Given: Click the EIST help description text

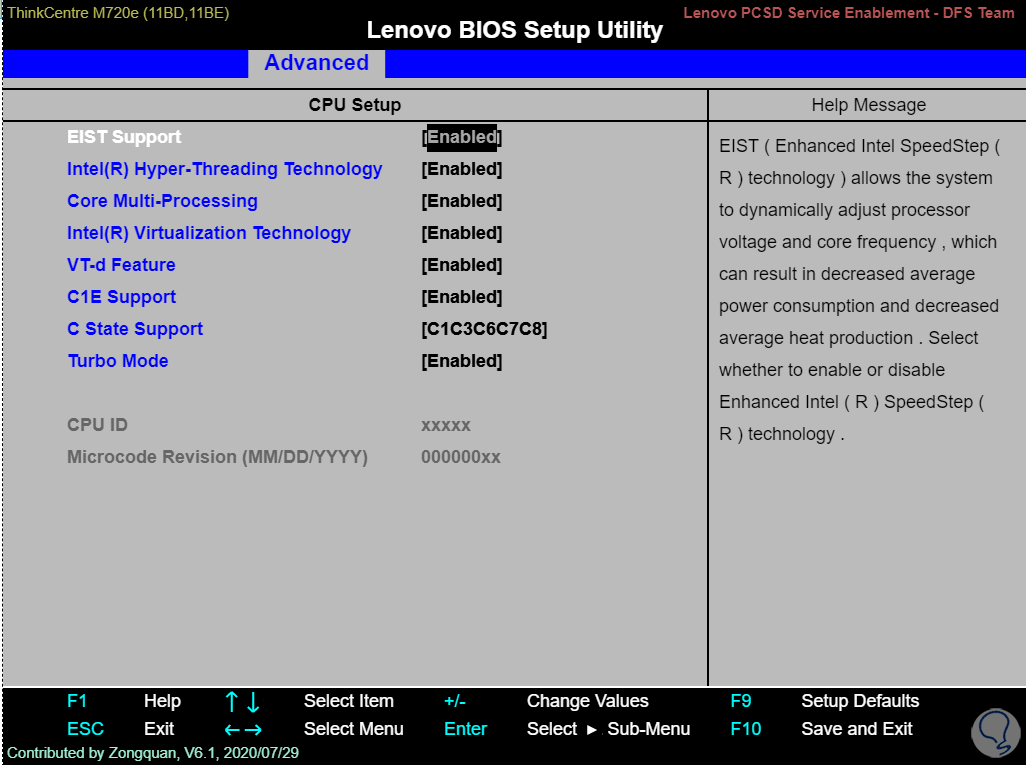Looking at the screenshot, I should click(x=858, y=290).
